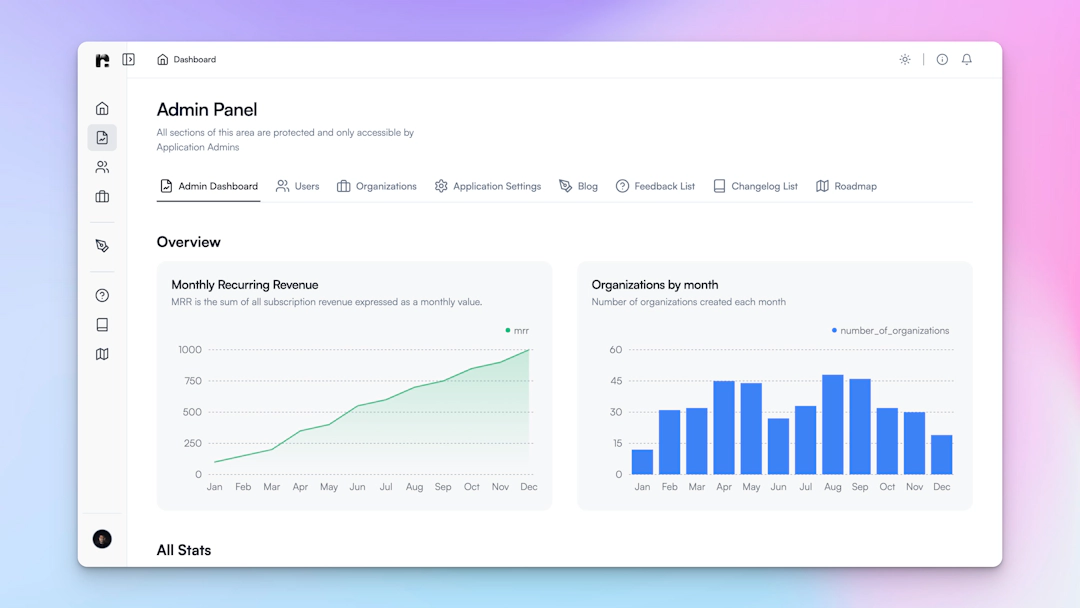Click the All Stats section heading
This screenshot has width=1080, height=608.
[184, 550]
